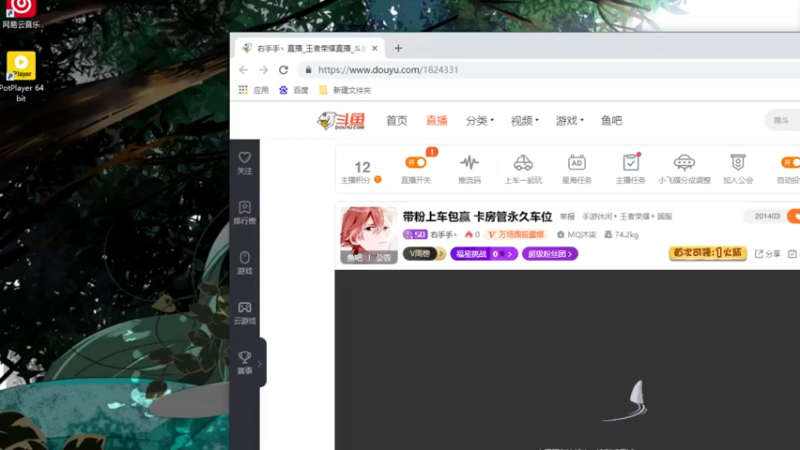The height and width of the screenshot is (450, 800).
Task: Click the MQ guild label
Action: pos(577,235)
